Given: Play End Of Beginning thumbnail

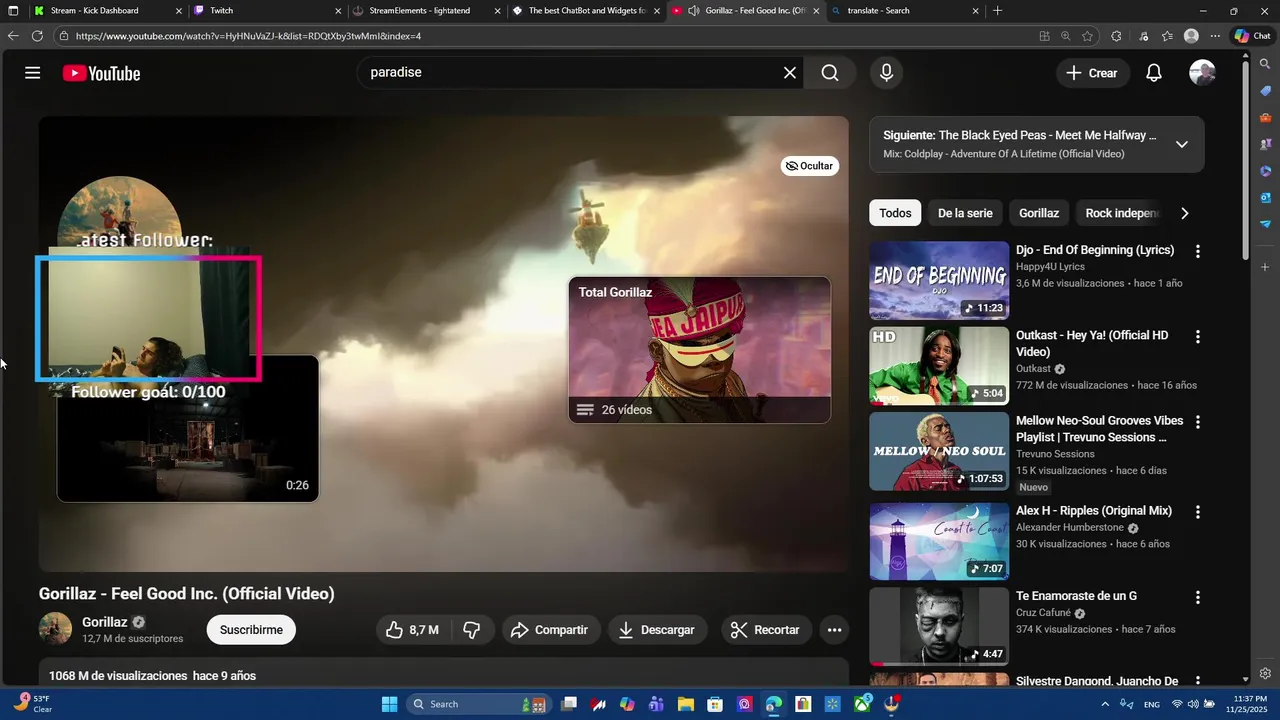Looking at the screenshot, I should click(x=939, y=280).
